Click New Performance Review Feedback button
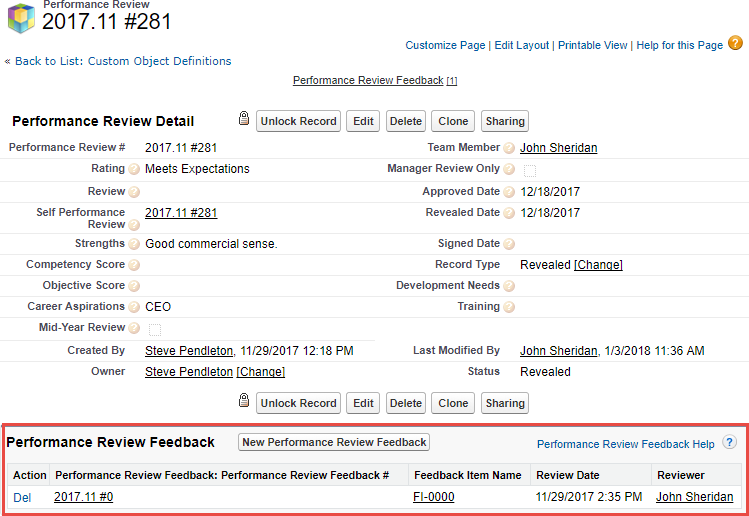Image resolution: width=749 pixels, height=516 pixels. [x=334, y=442]
